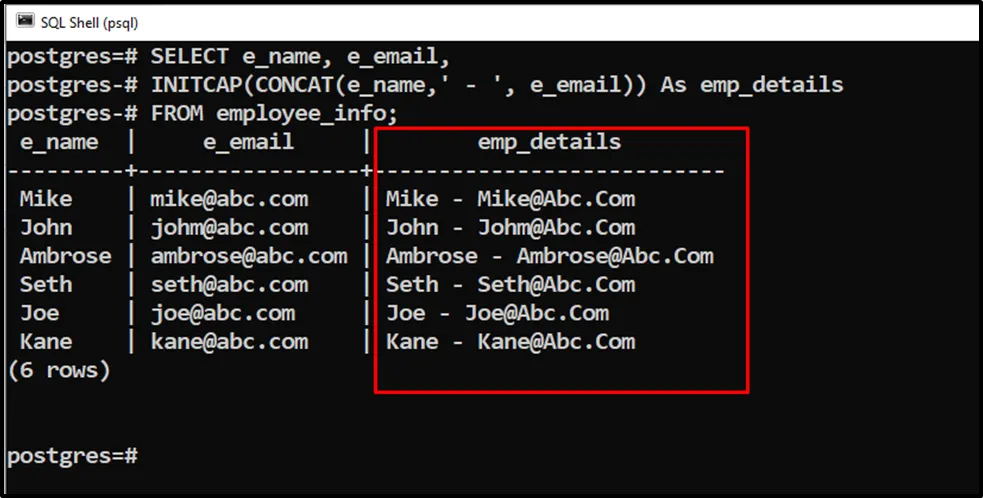Click the (6 rows) result count text
Image resolution: width=983 pixels, height=498 pixels.
59,370
